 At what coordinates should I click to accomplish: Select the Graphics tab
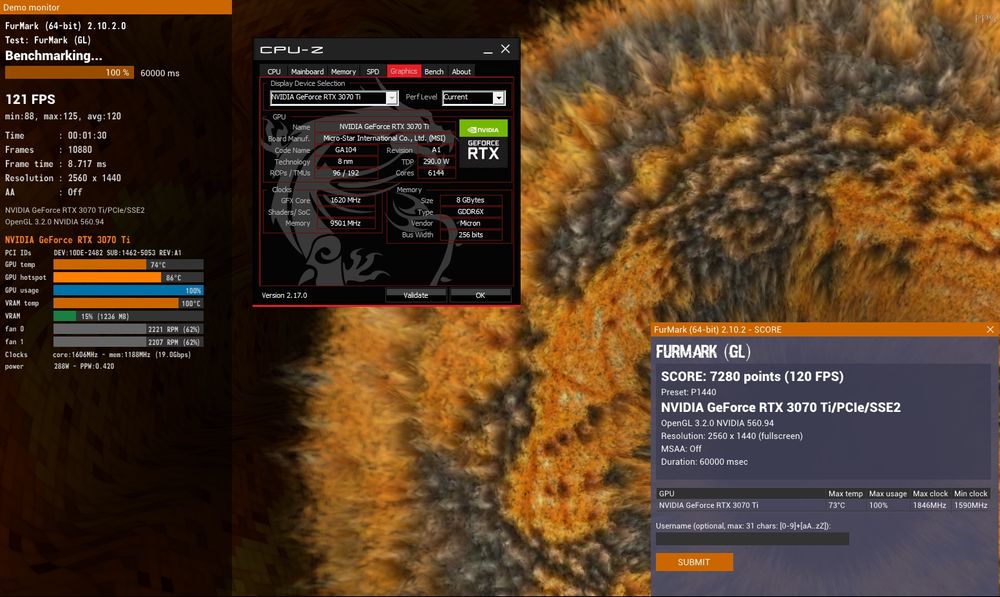click(x=403, y=71)
